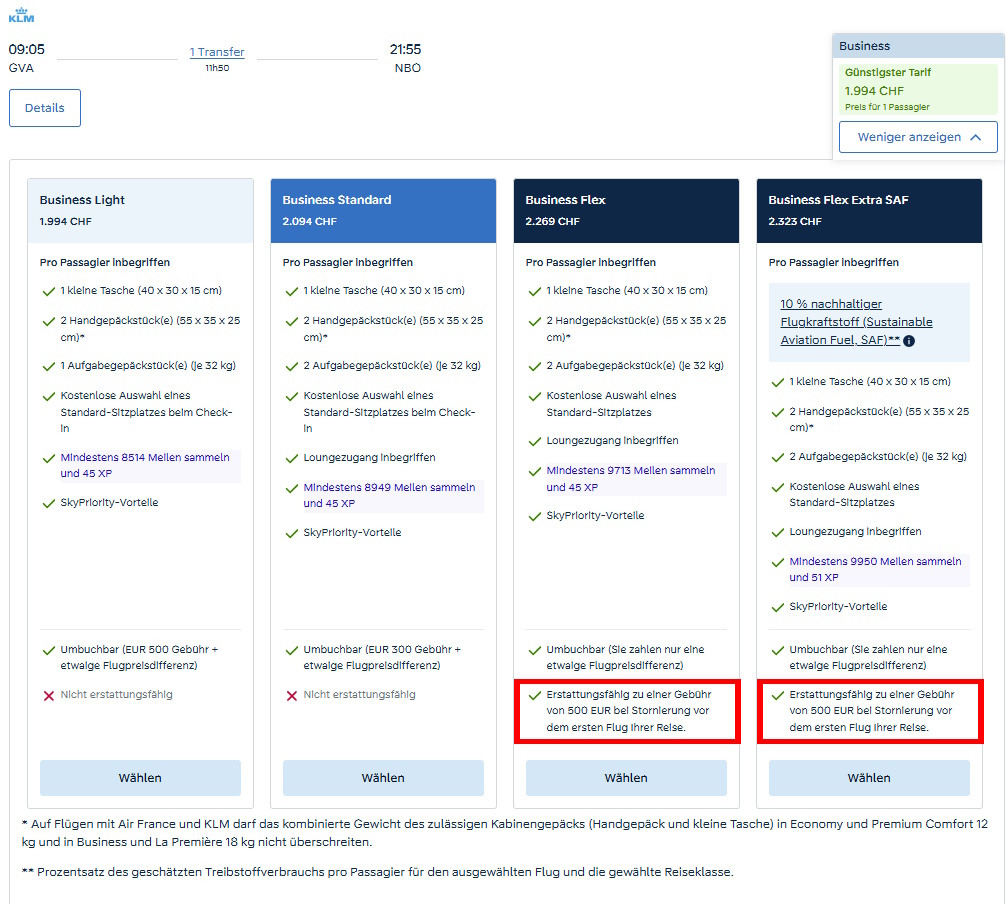Click checkmark next to SkyPriority-Vorteile in Business Light
The width and height of the screenshot is (1006, 904).
click(48, 502)
